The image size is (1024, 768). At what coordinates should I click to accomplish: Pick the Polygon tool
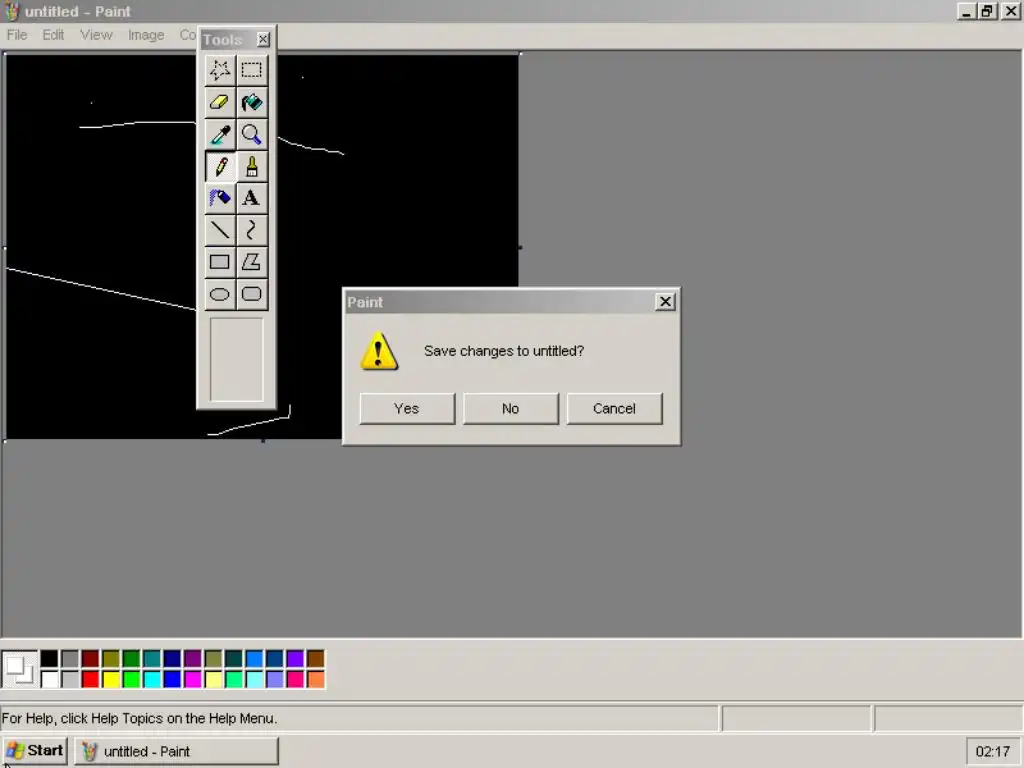251,262
